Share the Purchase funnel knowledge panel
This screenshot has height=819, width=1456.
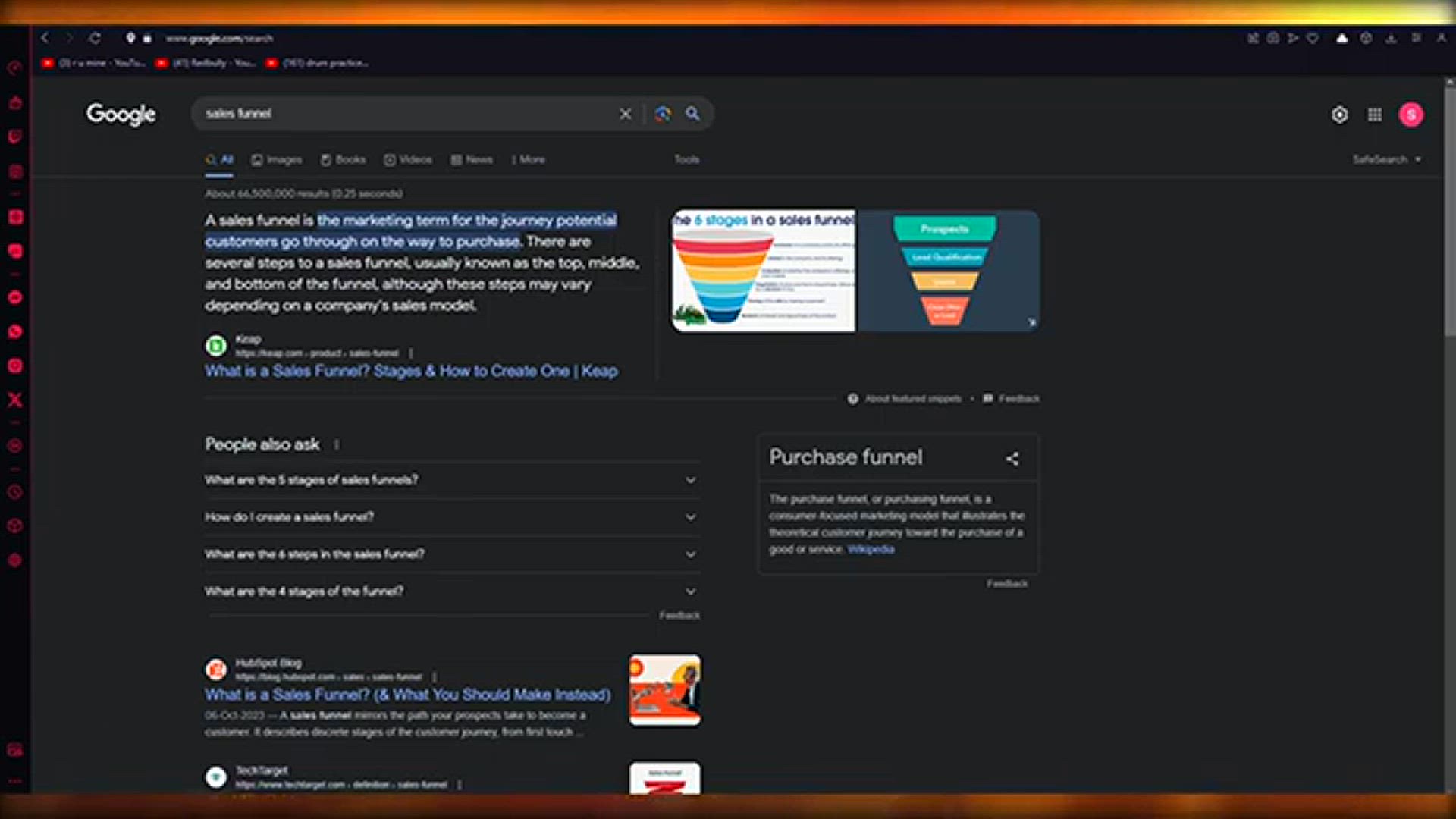(x=1012, y=459)
